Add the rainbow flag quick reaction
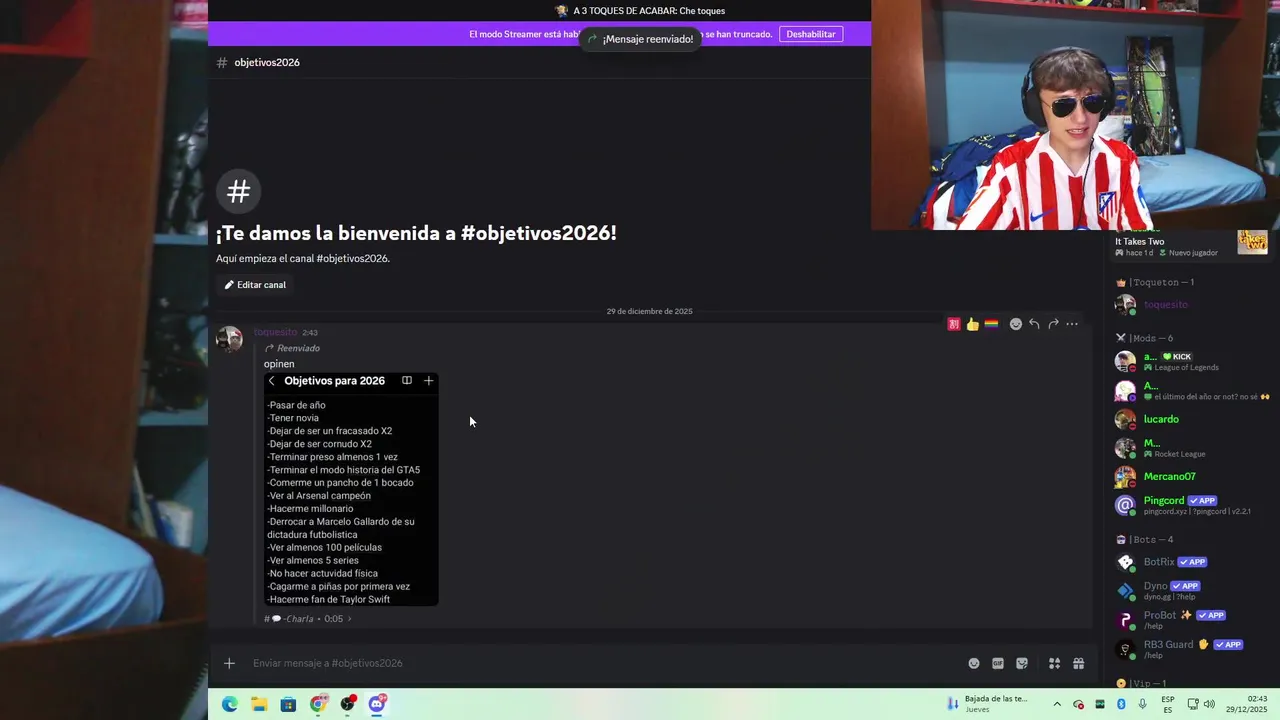The height and width of the screenshot is (720, 1280). (x=991, y=324)
